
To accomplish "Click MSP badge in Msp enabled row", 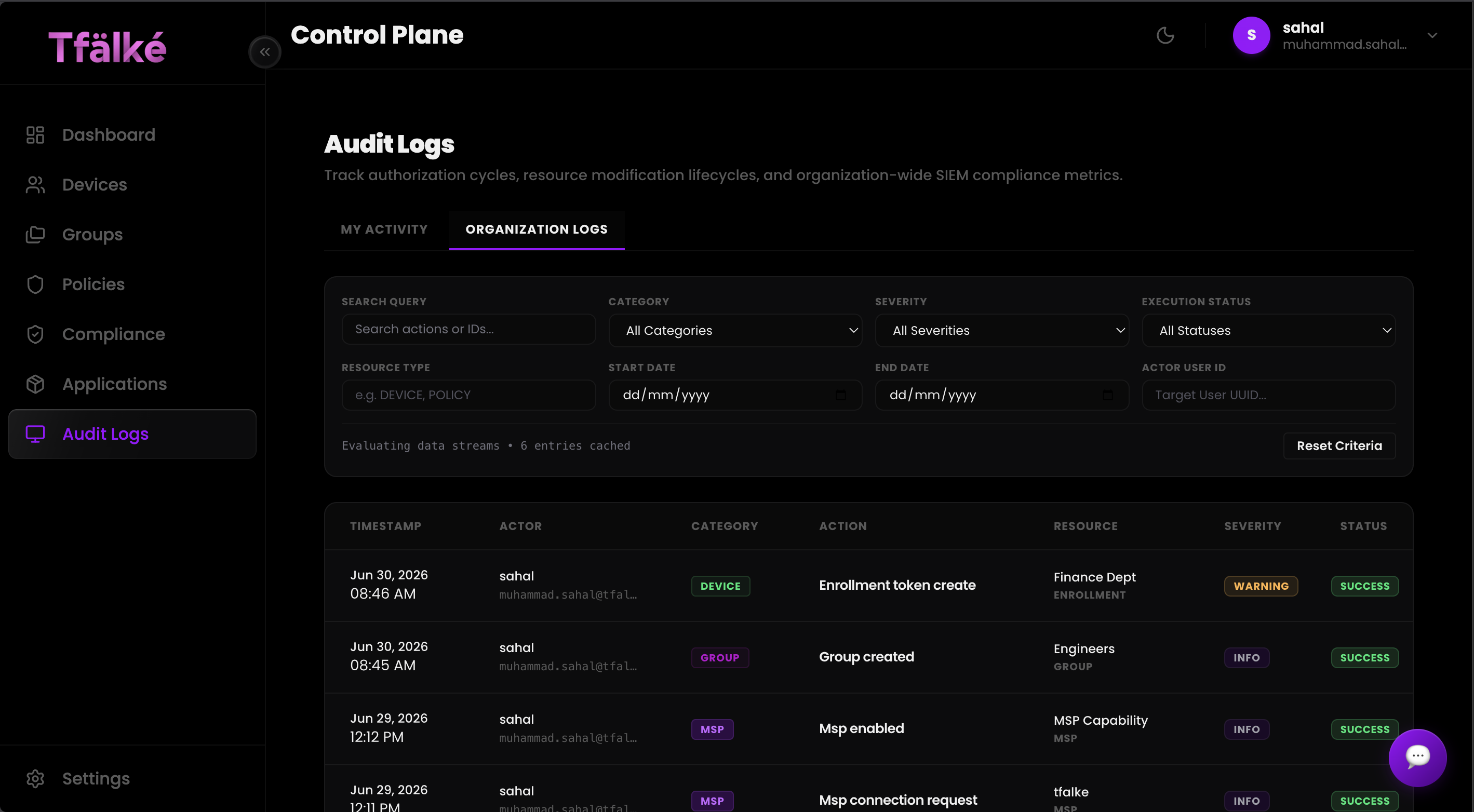I will tap(713, 729).
